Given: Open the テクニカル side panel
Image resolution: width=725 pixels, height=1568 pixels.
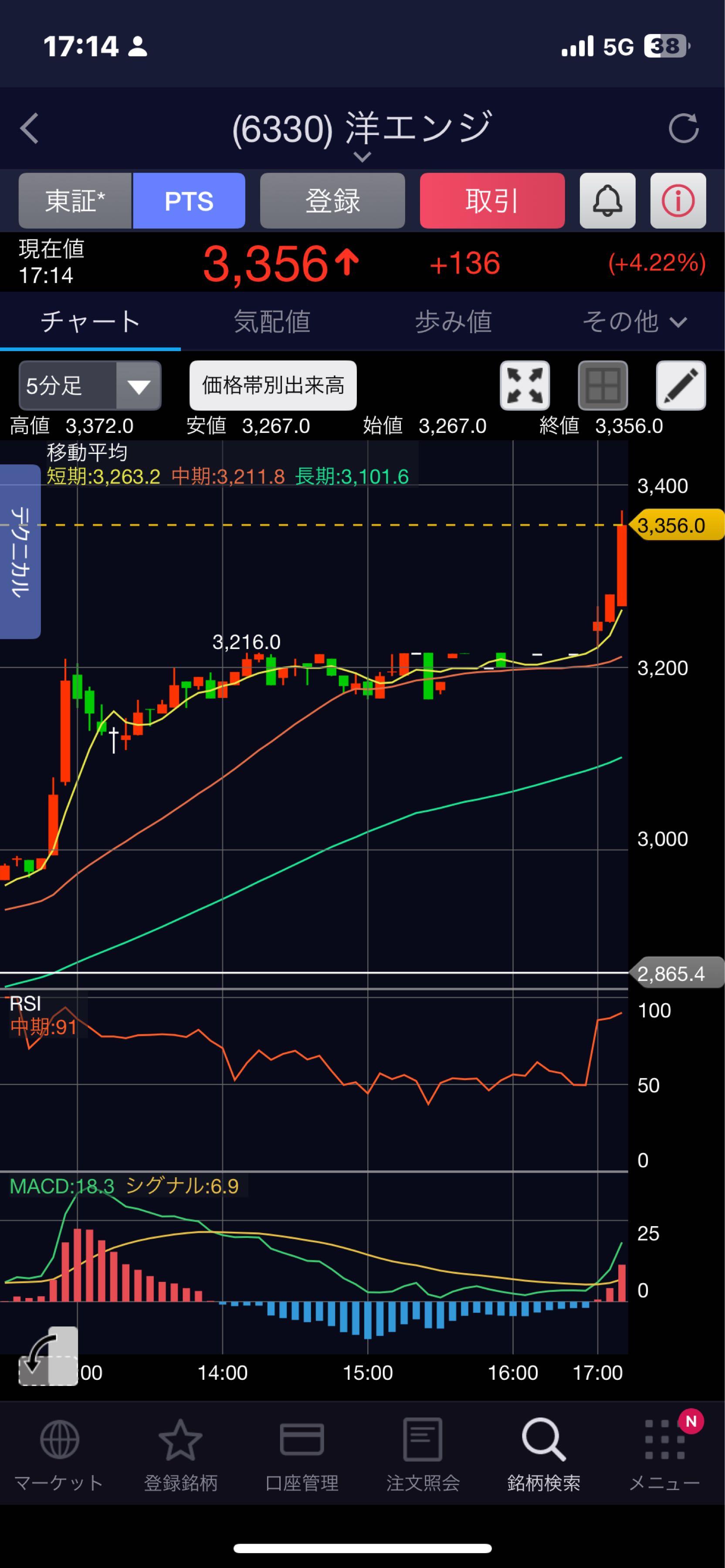Looking at the screenshot, I should 20,551.
